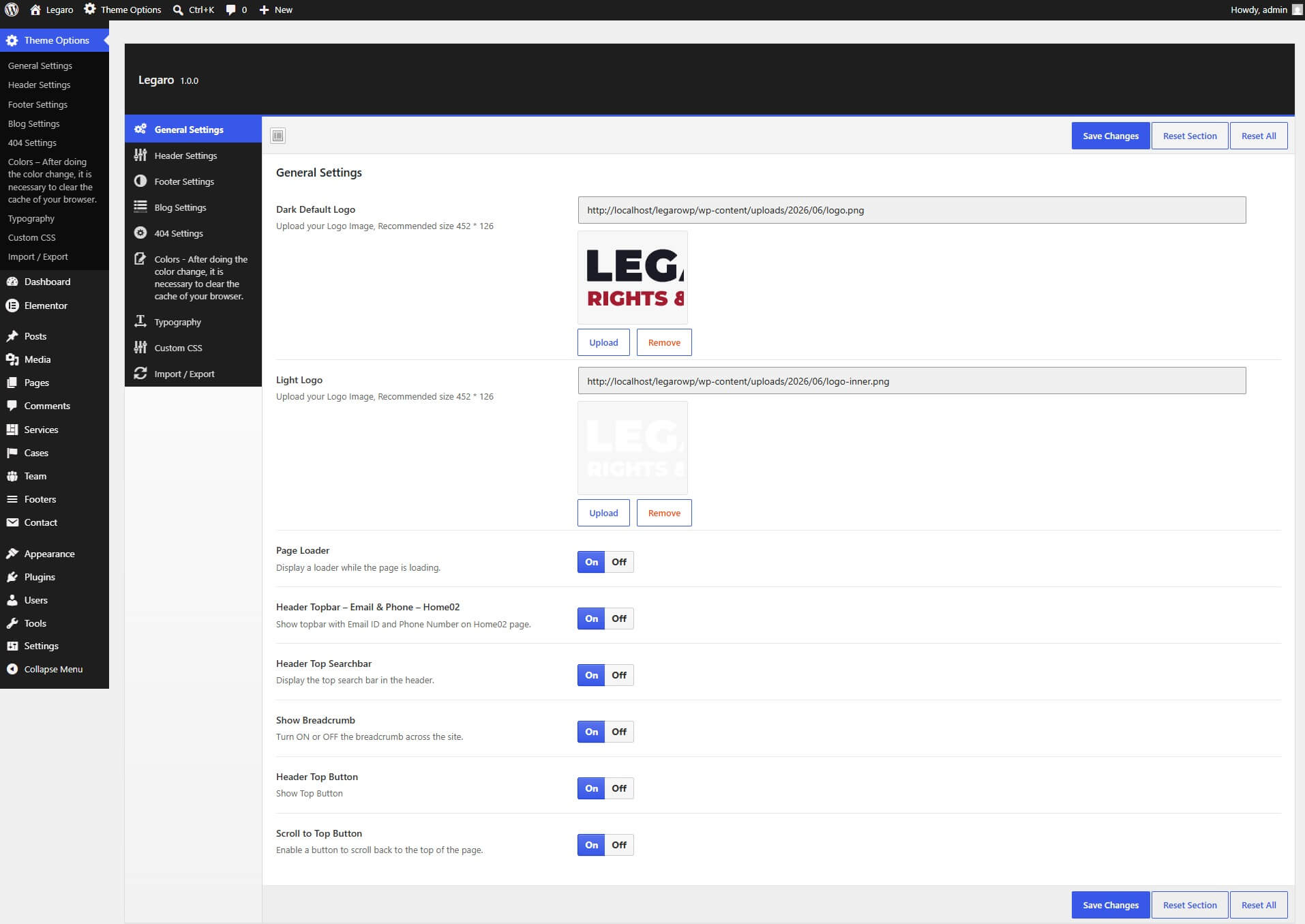Click the Footer Settings half-circle icon
Viewport: 1305px width, 924px height.
[140, 181]
